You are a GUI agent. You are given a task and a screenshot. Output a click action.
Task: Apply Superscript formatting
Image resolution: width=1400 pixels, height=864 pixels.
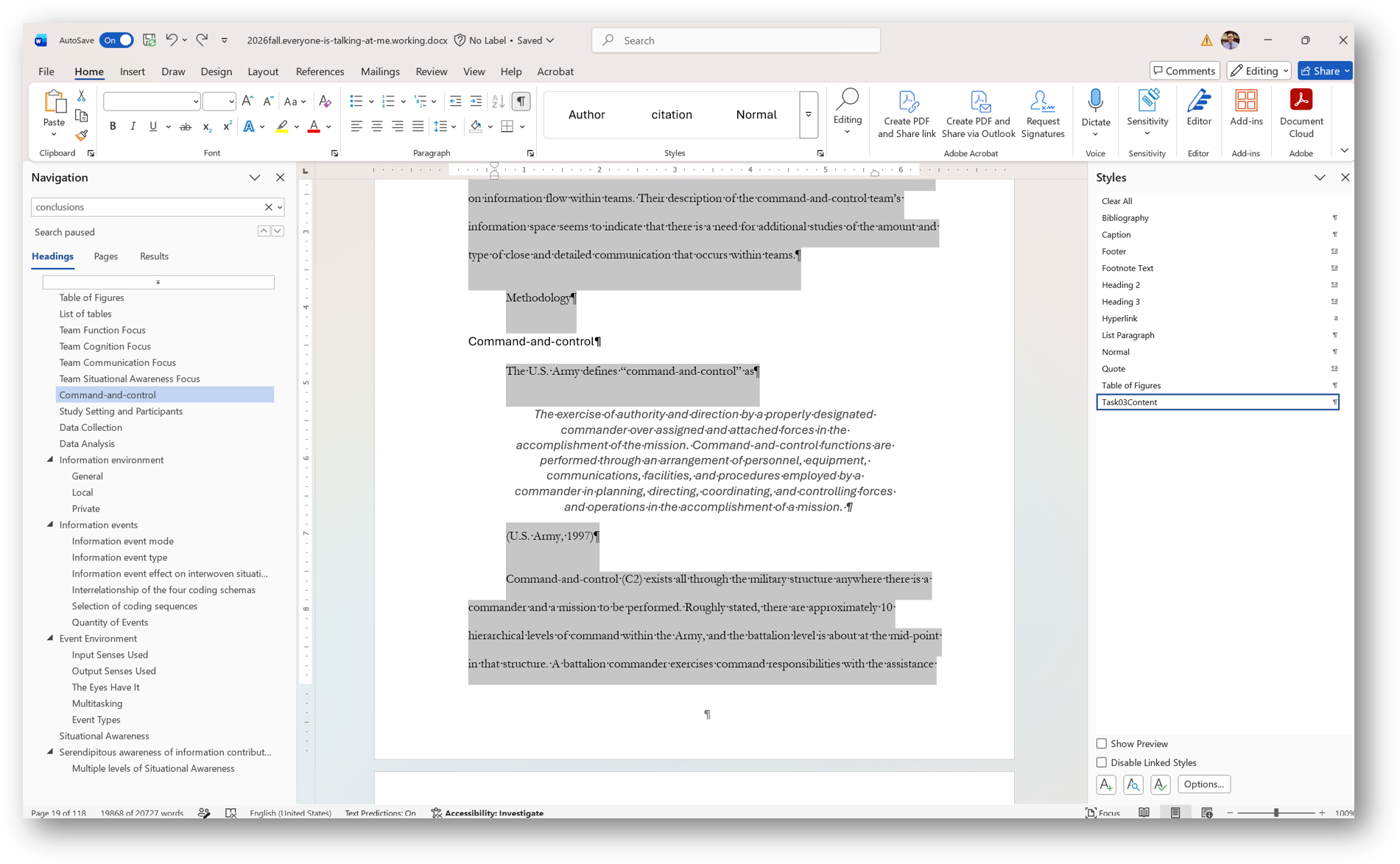pyautogui.click(x=228, y=127)
